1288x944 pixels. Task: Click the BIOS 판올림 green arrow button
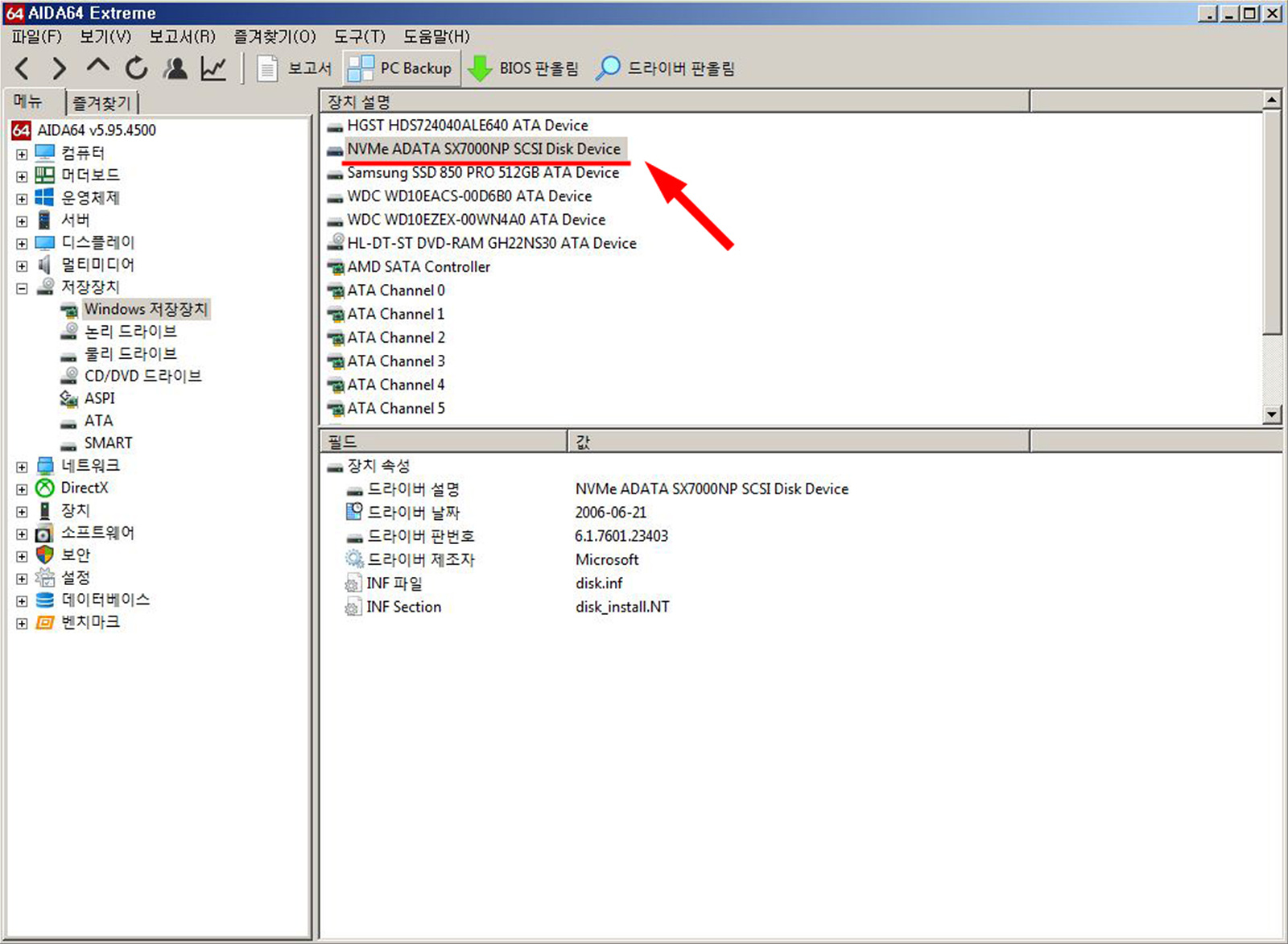tap(523, 68)
